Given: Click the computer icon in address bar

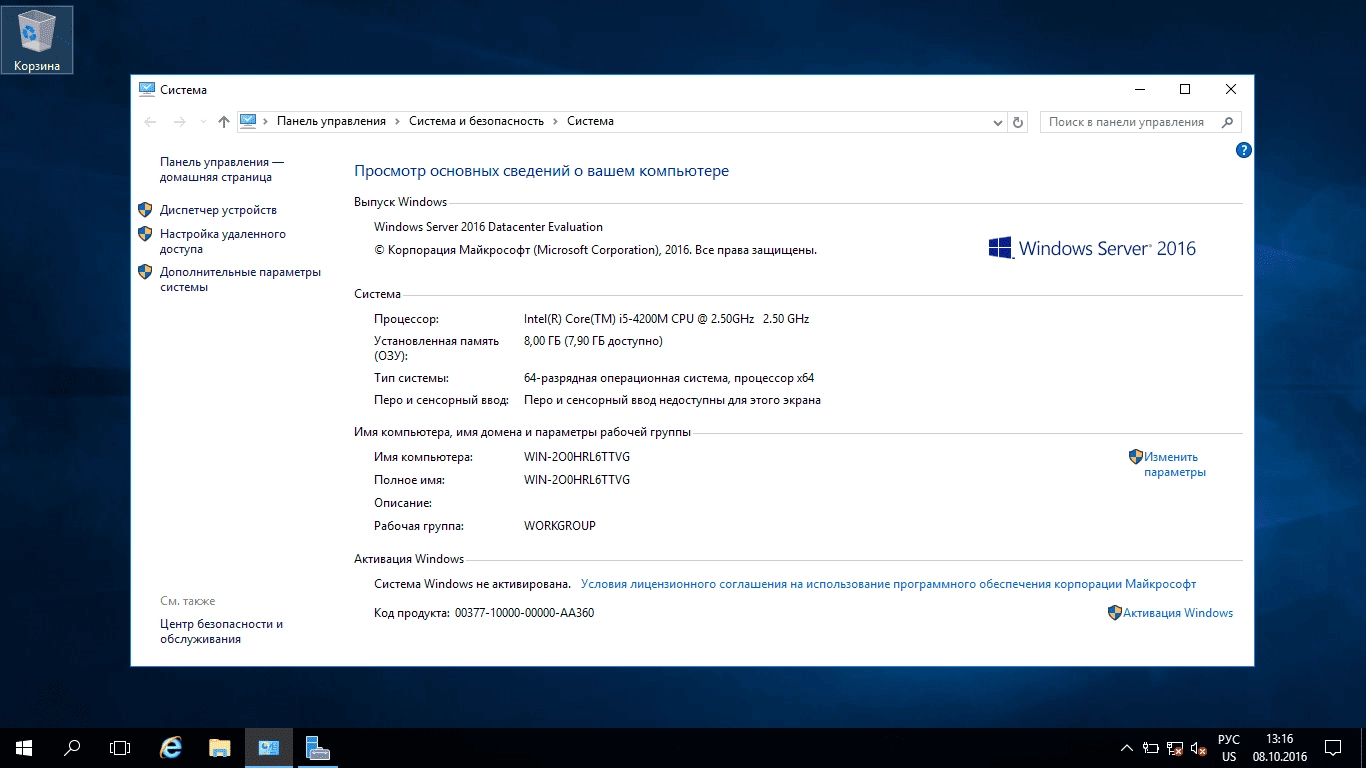Looking at the screenshot, I should 248,121.
